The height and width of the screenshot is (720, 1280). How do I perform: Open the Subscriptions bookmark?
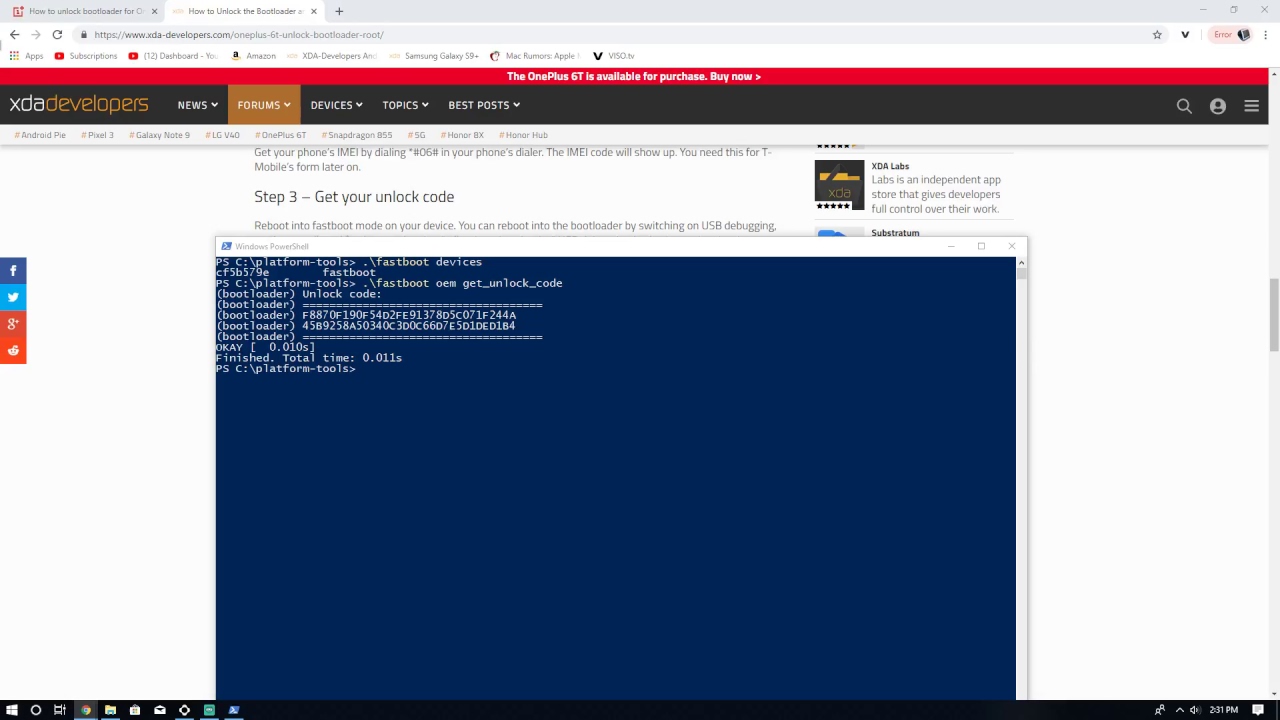point(86,56)
